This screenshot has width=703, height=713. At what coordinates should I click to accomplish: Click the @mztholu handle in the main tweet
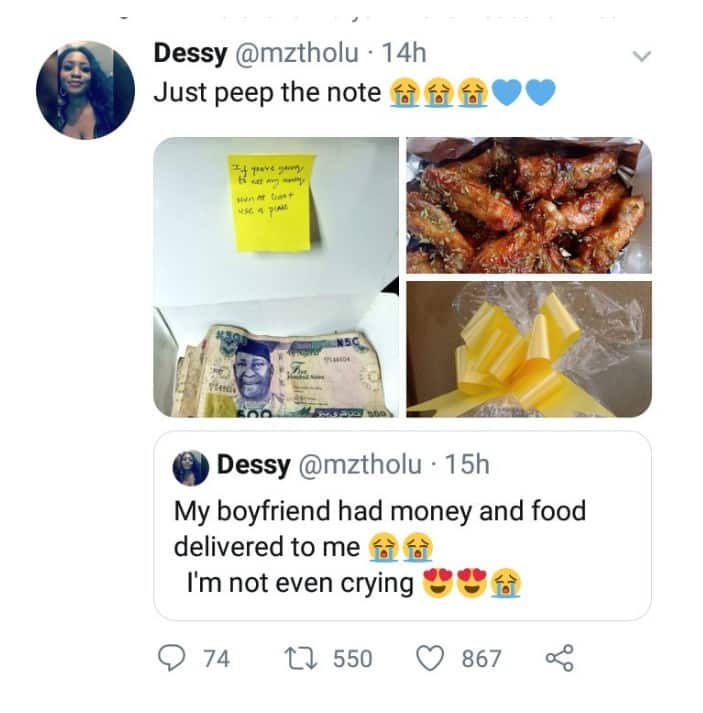(296, 55)
